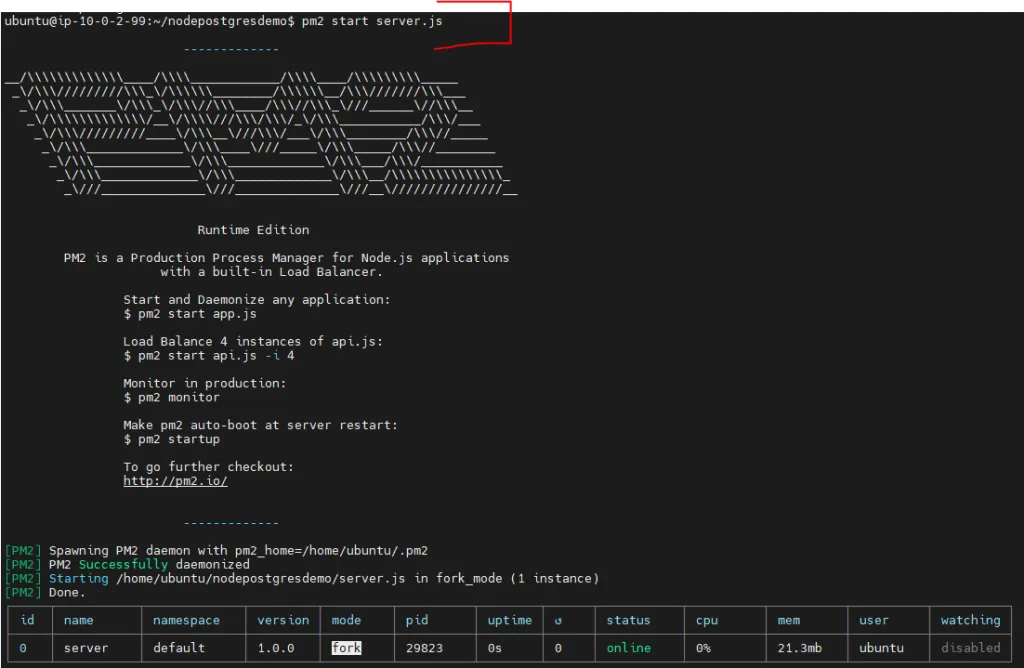Screen dimensions: 1024x668
Task: Click 'PM2 Successfully daemonized' log line
Action: 127,564
